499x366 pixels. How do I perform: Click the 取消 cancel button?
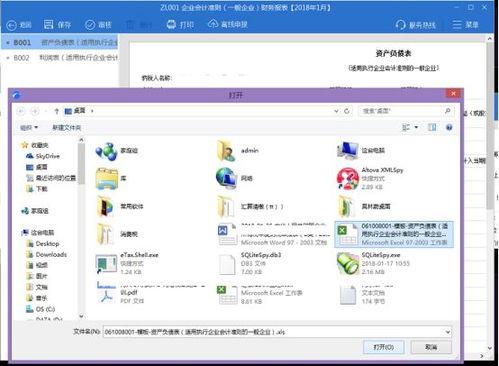click(431, 347)
